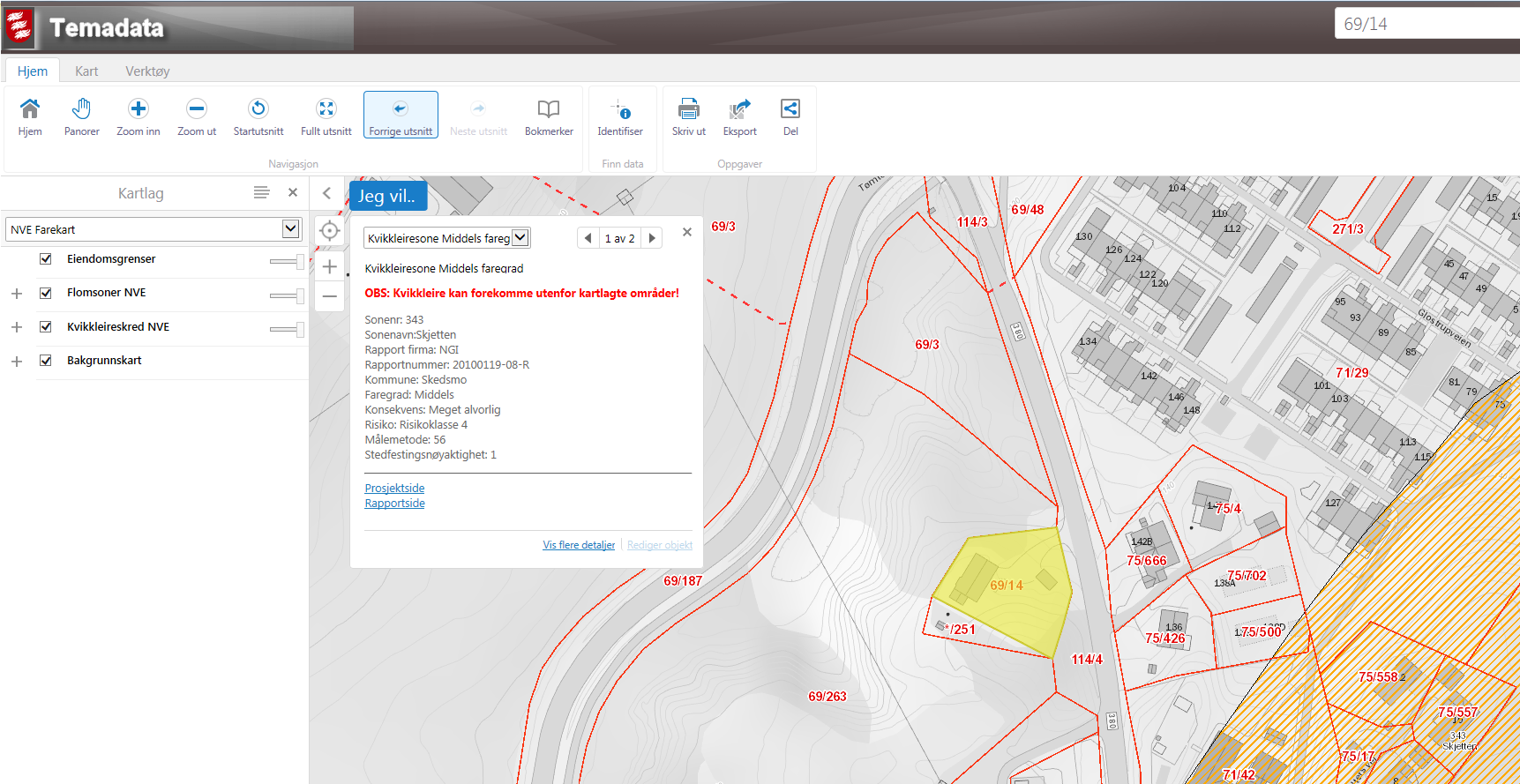Click the Del share icon
This screenshot has width=1520, height=784.
(x=790, y=108)
